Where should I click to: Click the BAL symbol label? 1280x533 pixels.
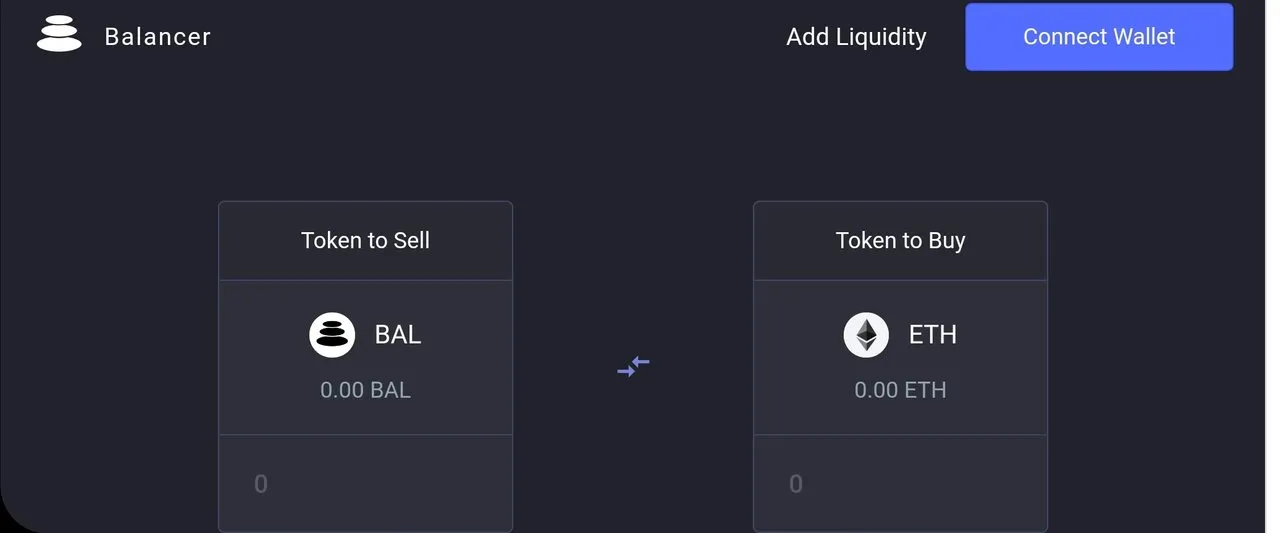[398, 335]
